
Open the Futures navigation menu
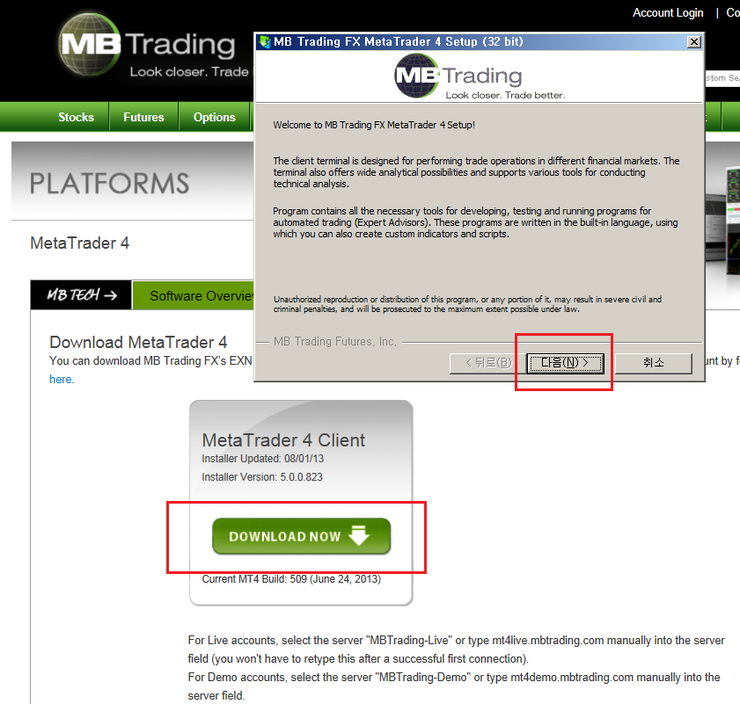click(143, 117)
